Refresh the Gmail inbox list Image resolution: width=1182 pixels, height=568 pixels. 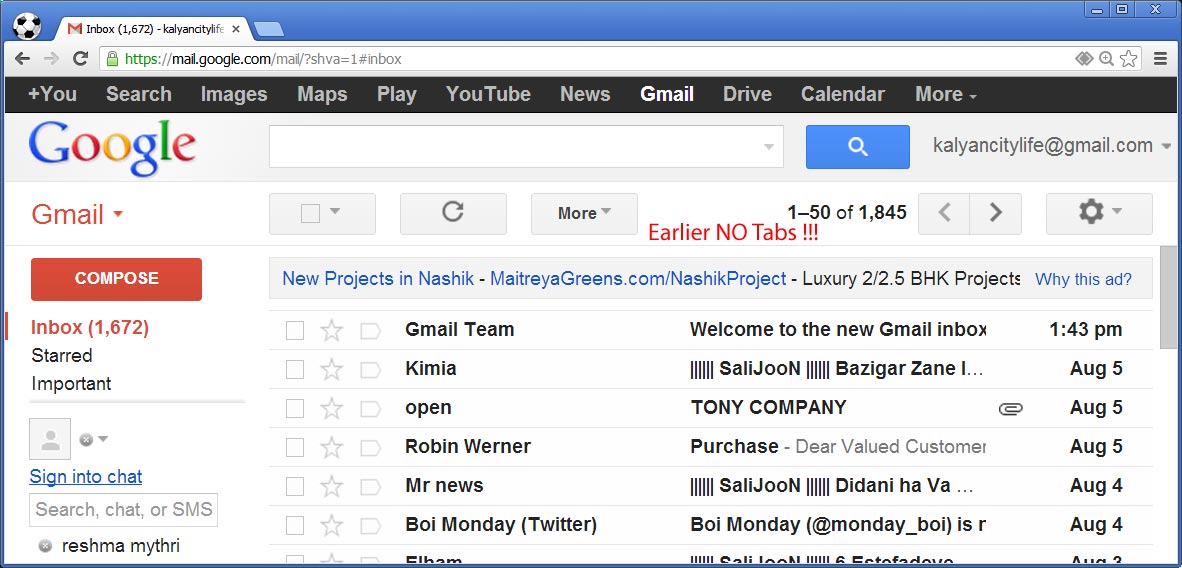click(453, 213)
